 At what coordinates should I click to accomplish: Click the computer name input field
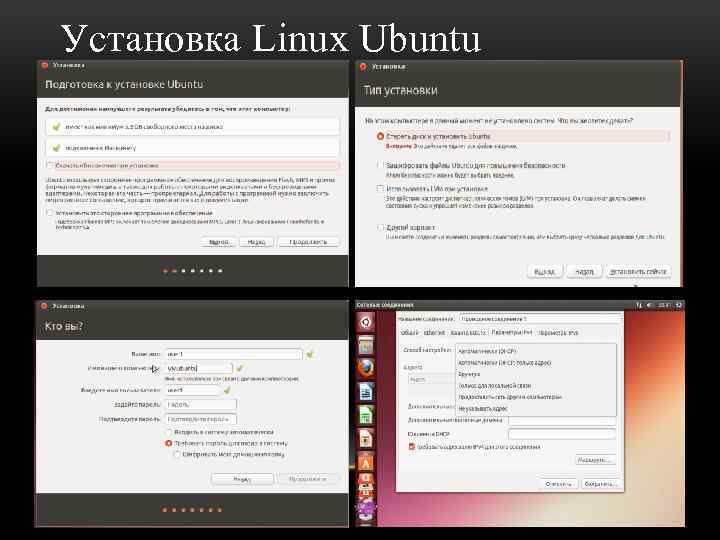click(x=198, y=368)
